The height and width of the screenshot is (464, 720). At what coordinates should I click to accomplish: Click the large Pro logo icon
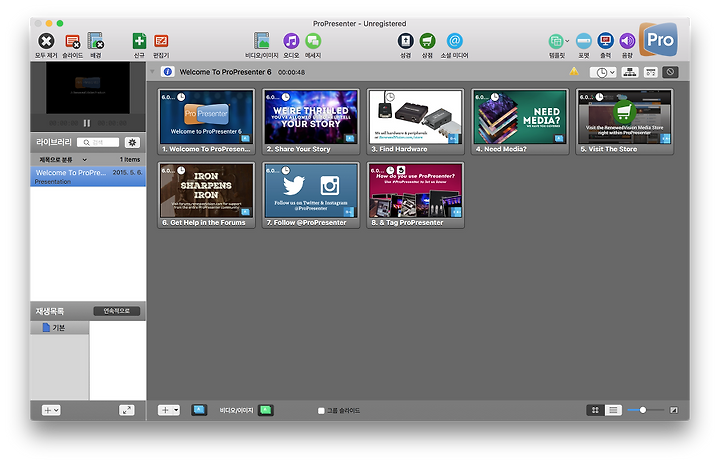pos(658,40)
